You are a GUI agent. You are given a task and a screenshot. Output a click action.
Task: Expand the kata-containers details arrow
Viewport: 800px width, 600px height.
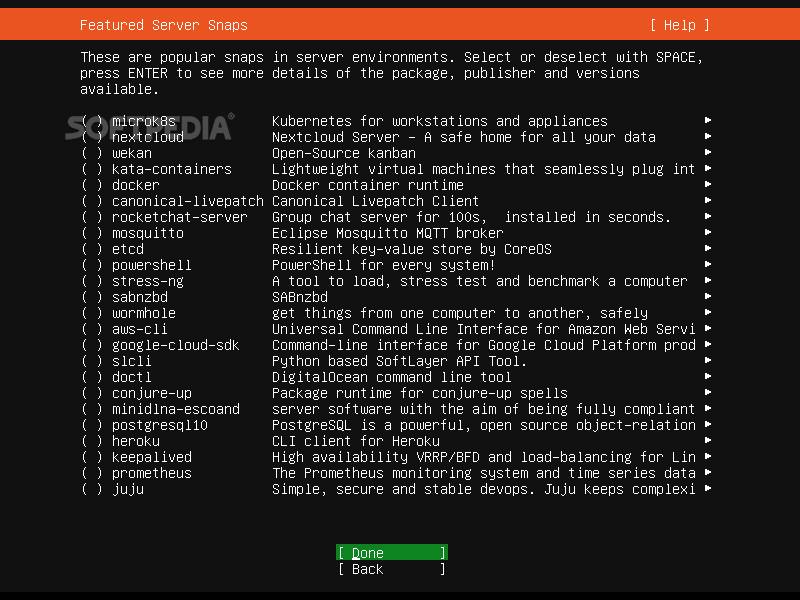click(708, 168)
